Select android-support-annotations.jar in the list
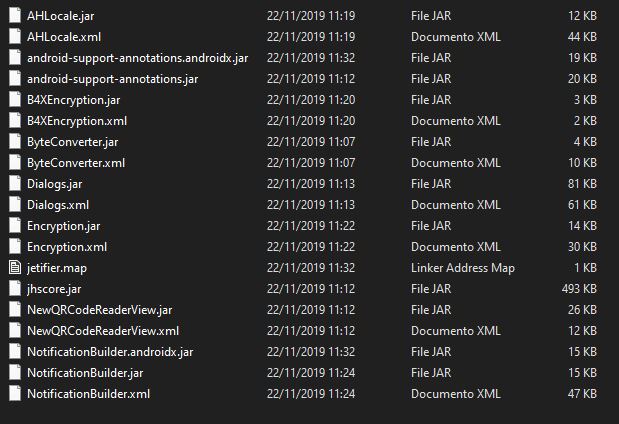 pyautogui.click(x=112, y=79)
